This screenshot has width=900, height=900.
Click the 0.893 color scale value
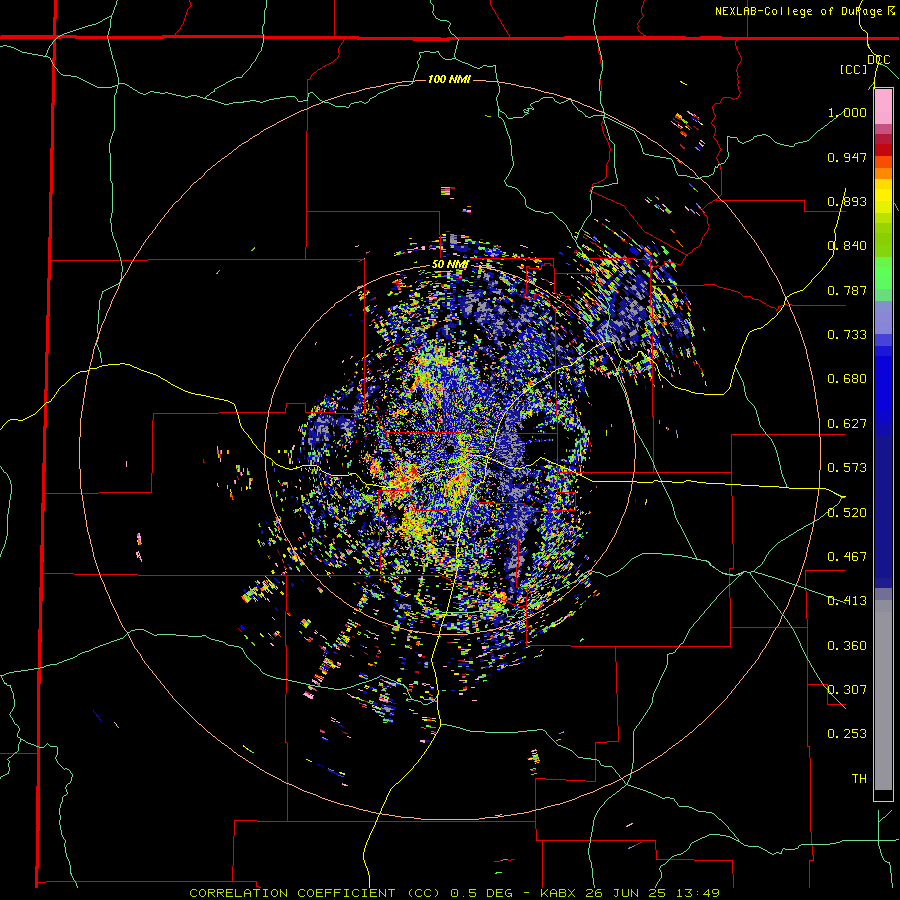[x=847, y=201]
